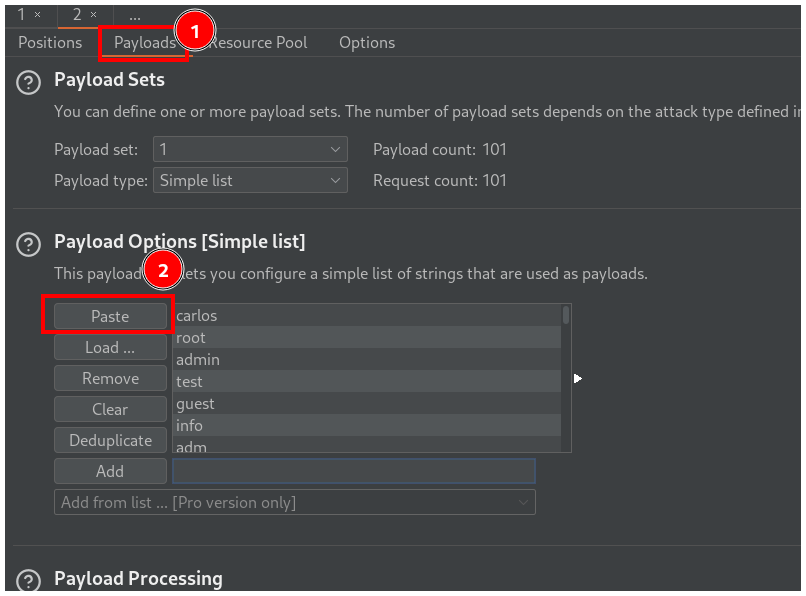Click the ... new attack tab
Image resolution: width=806 pixels, height=596 pixels.
click(135, 15)
